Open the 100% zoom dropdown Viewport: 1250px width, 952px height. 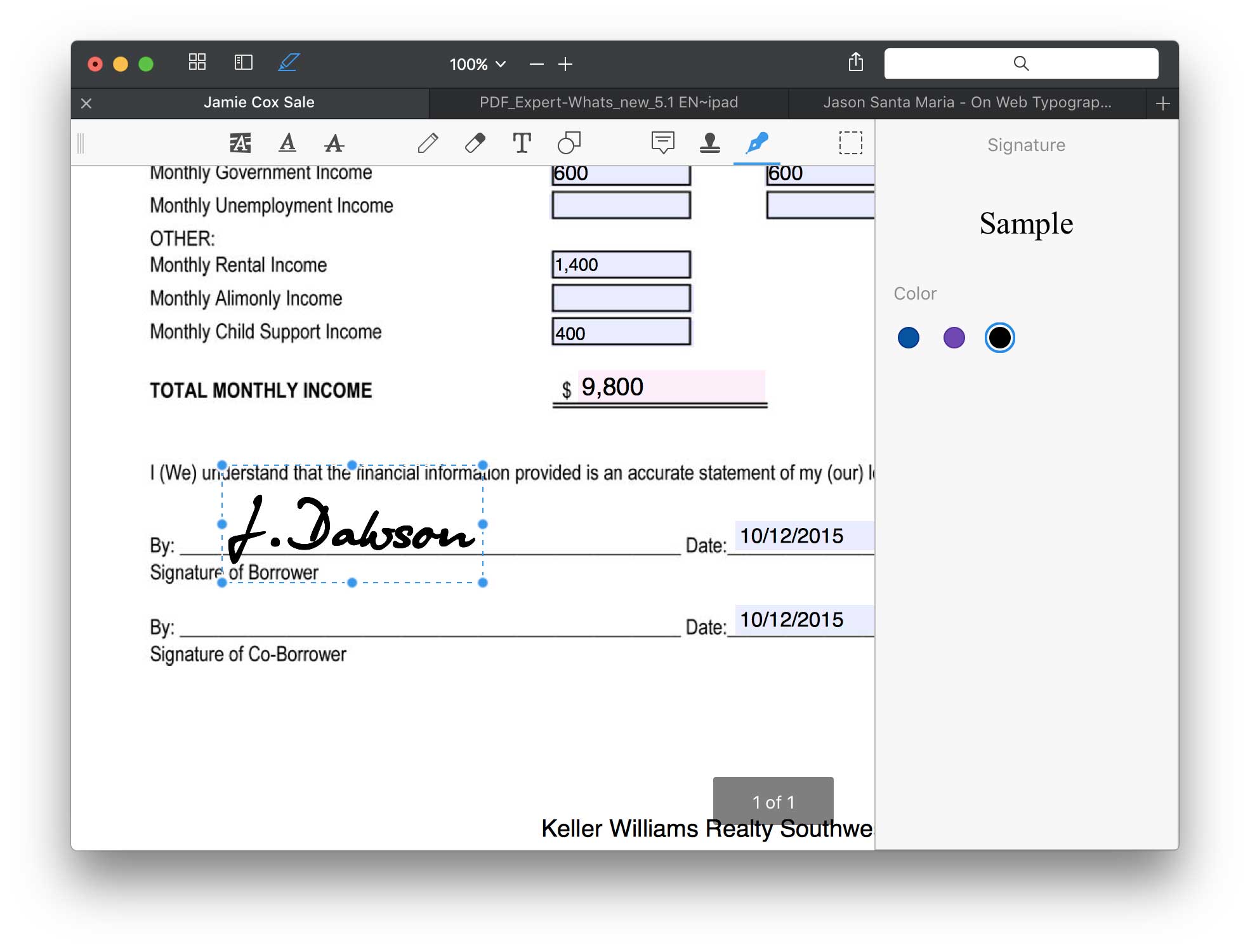click(x=477, y=64)
